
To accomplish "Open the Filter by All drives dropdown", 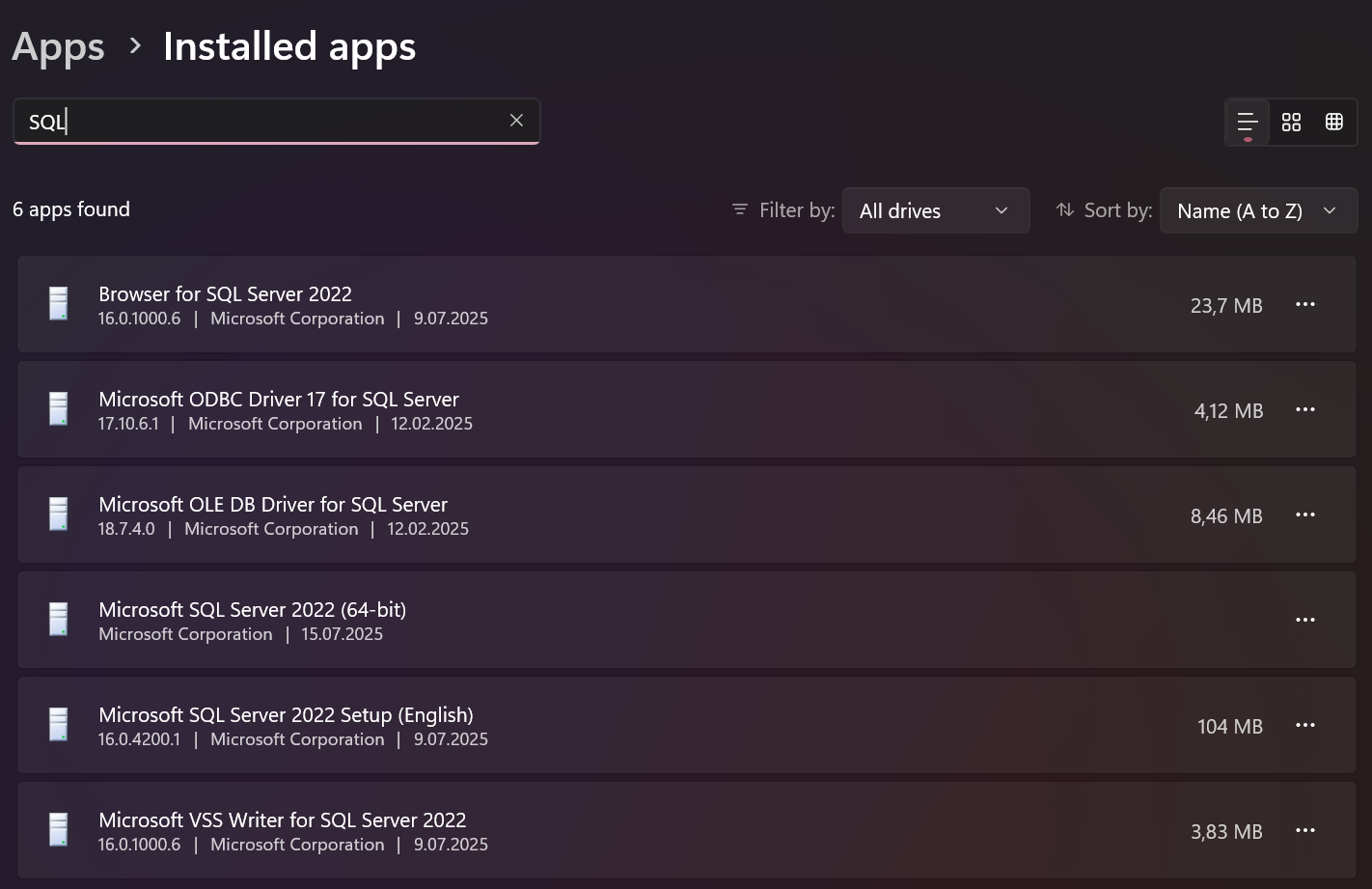I will [x=936, y=210].
